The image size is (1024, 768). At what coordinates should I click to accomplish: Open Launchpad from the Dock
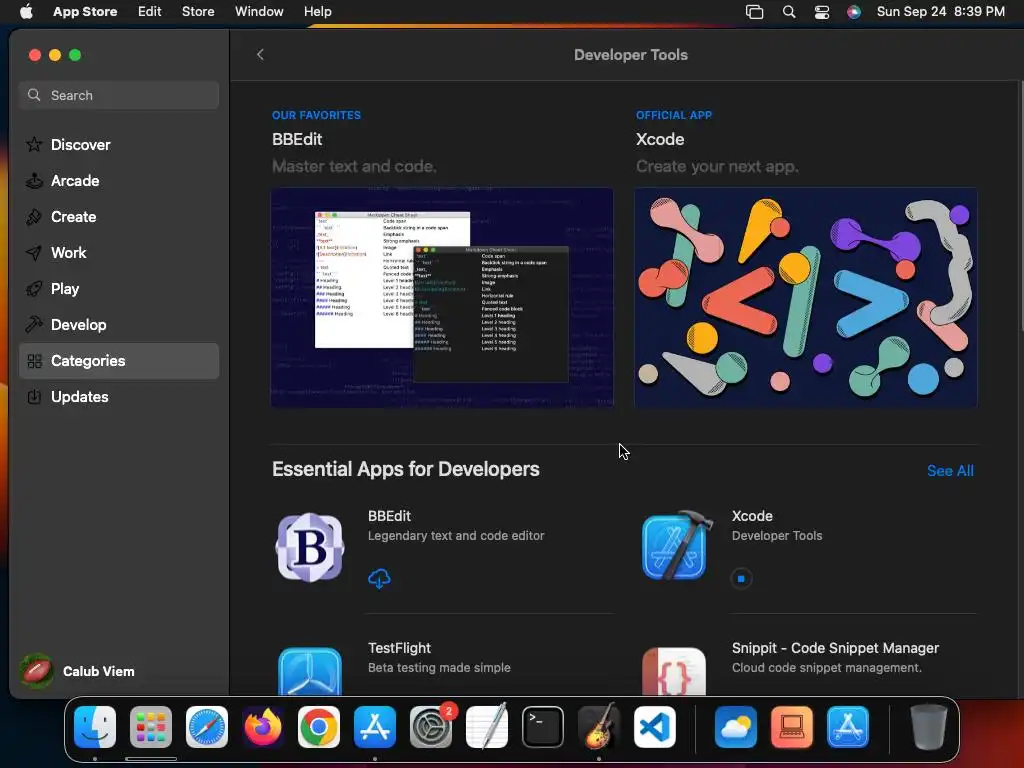151,727
